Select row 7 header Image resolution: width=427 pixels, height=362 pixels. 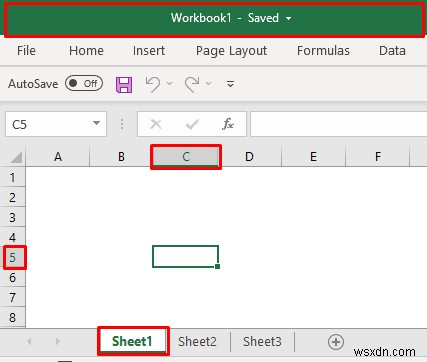[12, 297]
